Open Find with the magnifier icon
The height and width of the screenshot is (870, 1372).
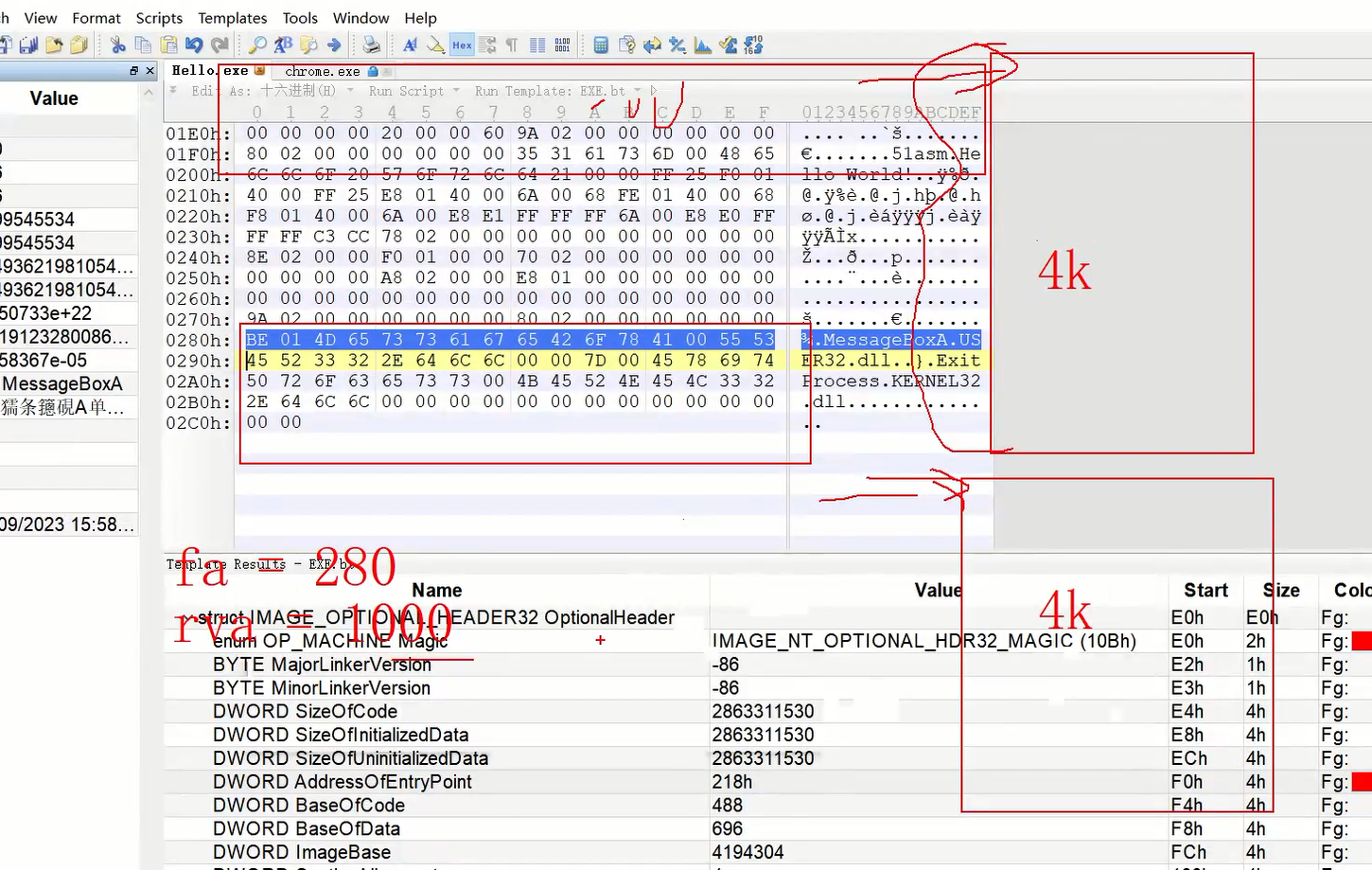256,44
